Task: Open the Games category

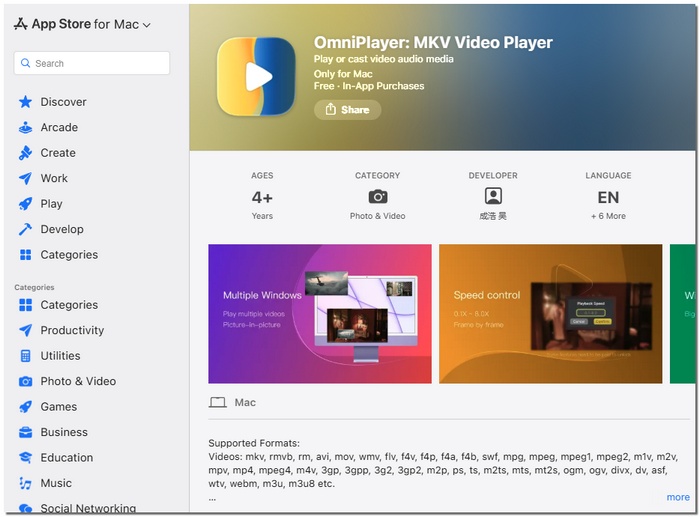Action: tap(58, 407)
